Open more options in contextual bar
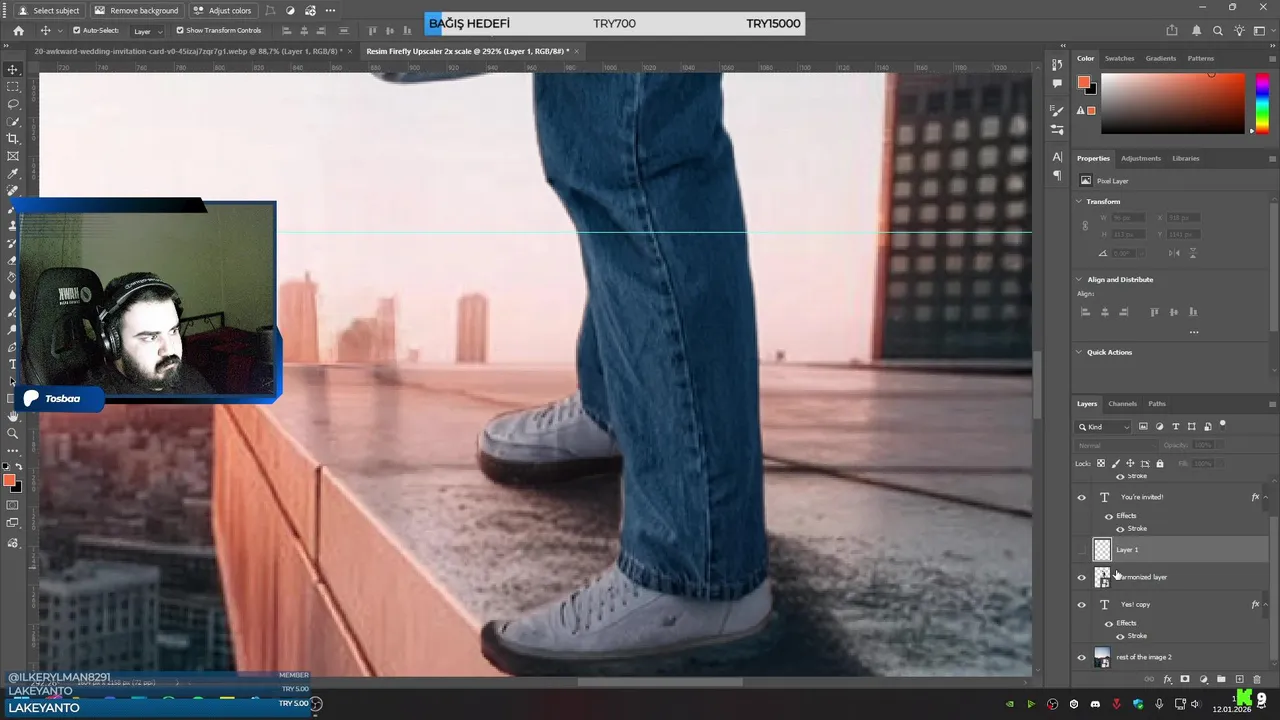Screen dimensions: 1280x720 330,10
